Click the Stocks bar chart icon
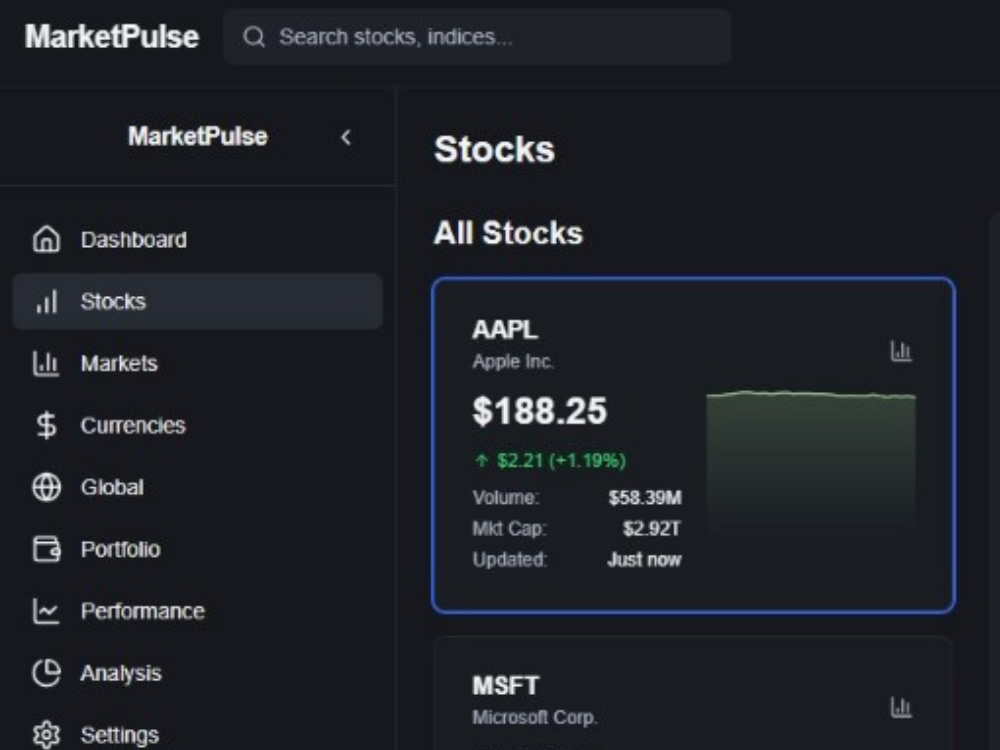Viewport: 1000px width, 750px height. [46, 302]
